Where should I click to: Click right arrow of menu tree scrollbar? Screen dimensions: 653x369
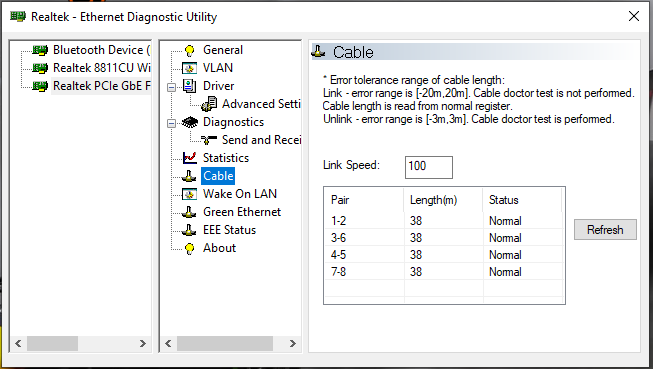tap(293, 344)
